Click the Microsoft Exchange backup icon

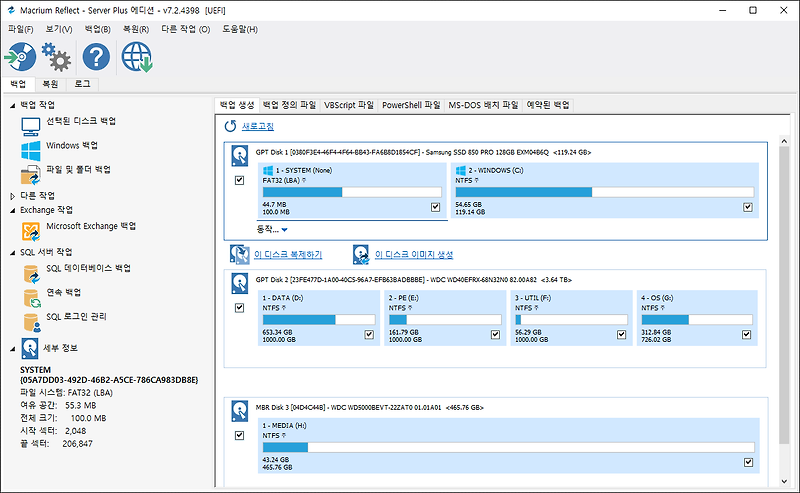(x=31, y=232)
